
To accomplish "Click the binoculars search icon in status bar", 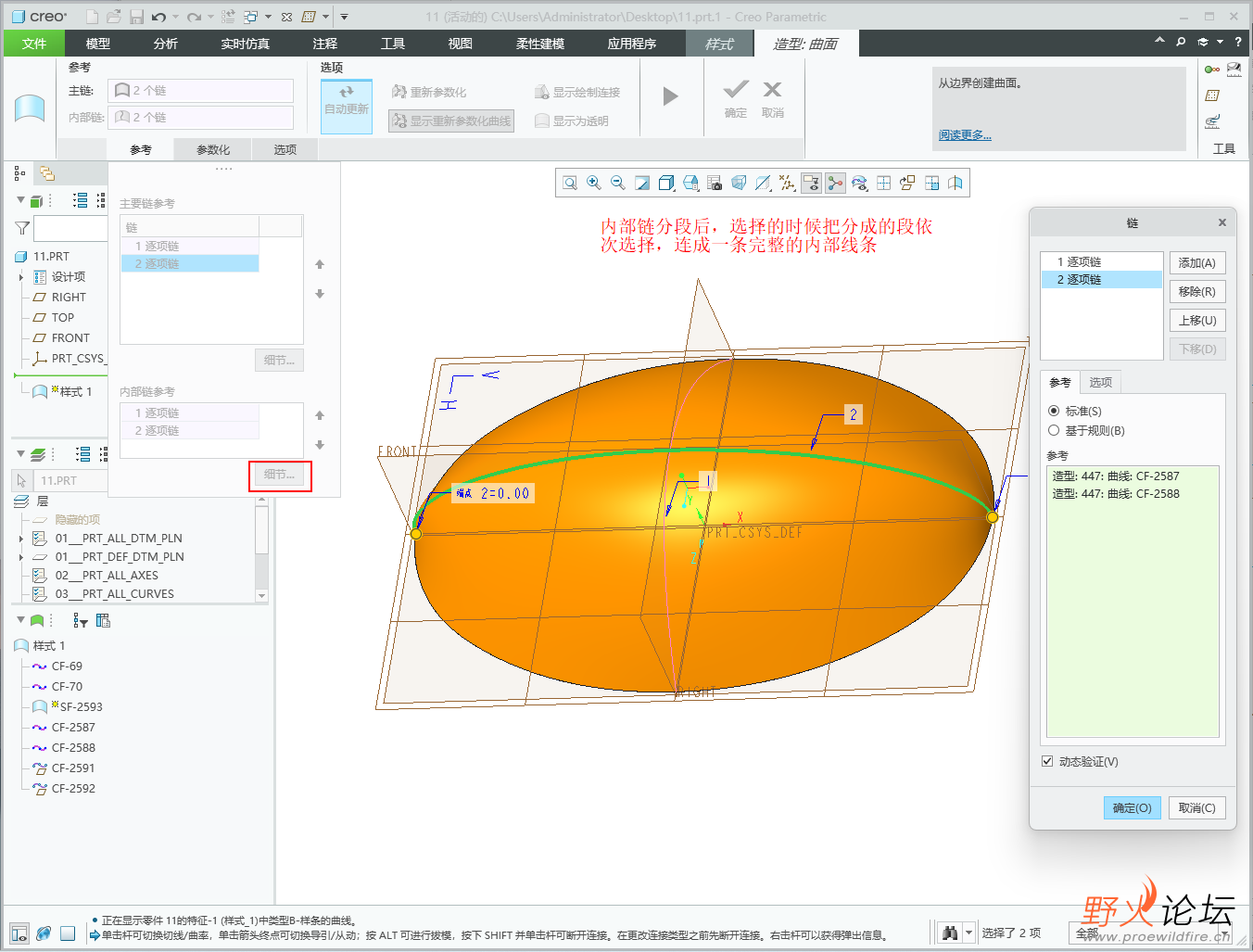I will point(949,933).
